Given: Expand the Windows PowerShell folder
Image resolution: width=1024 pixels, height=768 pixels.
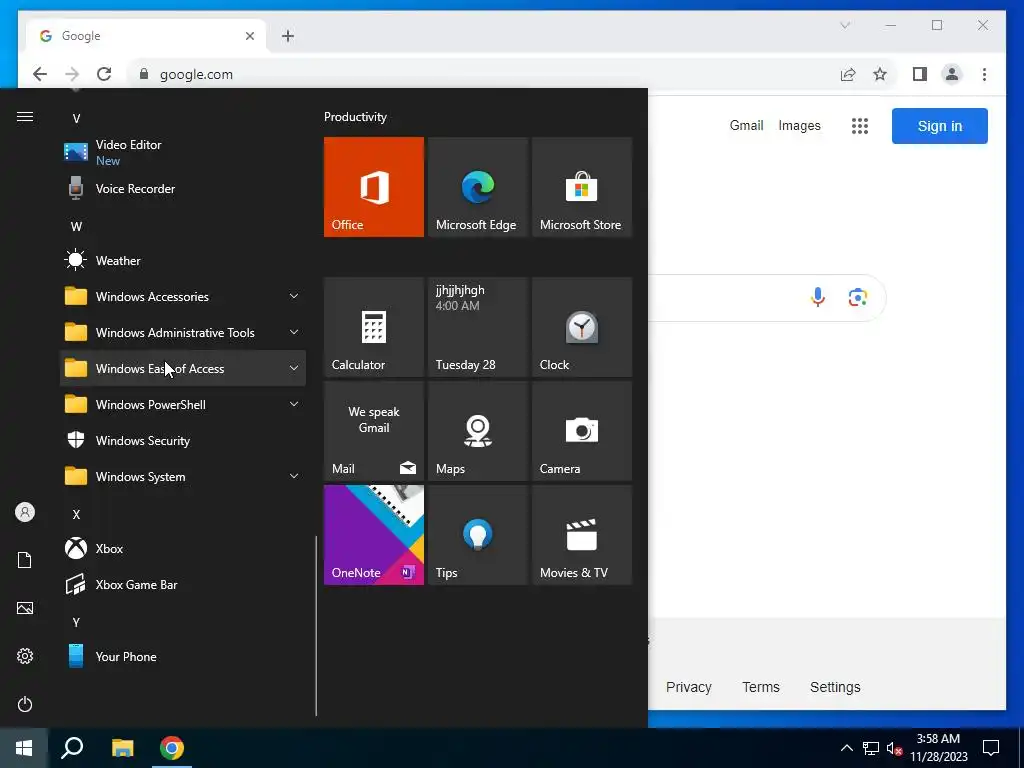Looking at the screenshot, I should [183, 404].
